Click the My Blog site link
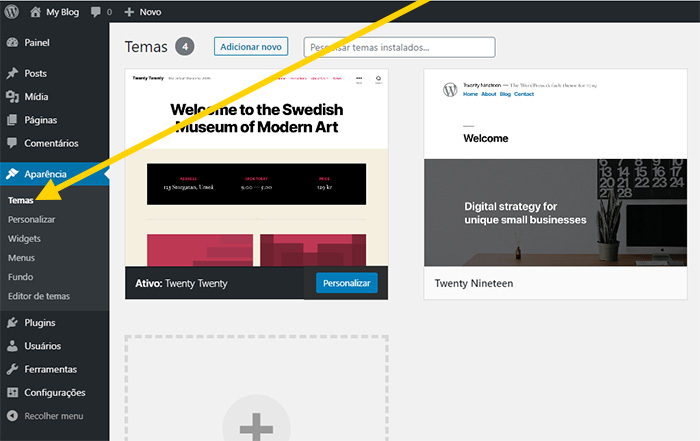700x441 pixels. (62, 12)
